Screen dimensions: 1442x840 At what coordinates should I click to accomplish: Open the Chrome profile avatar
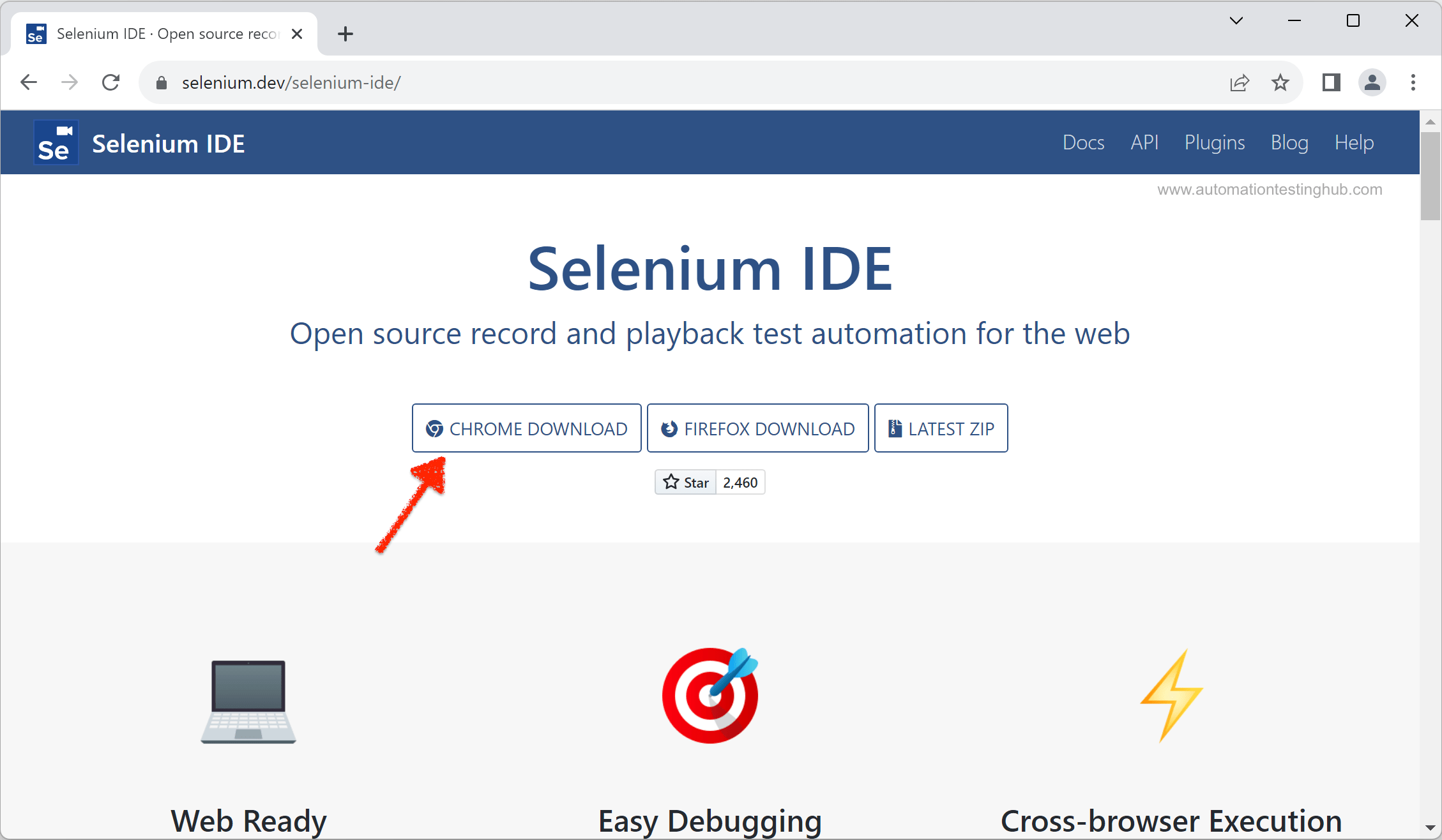coord(1372,82)
